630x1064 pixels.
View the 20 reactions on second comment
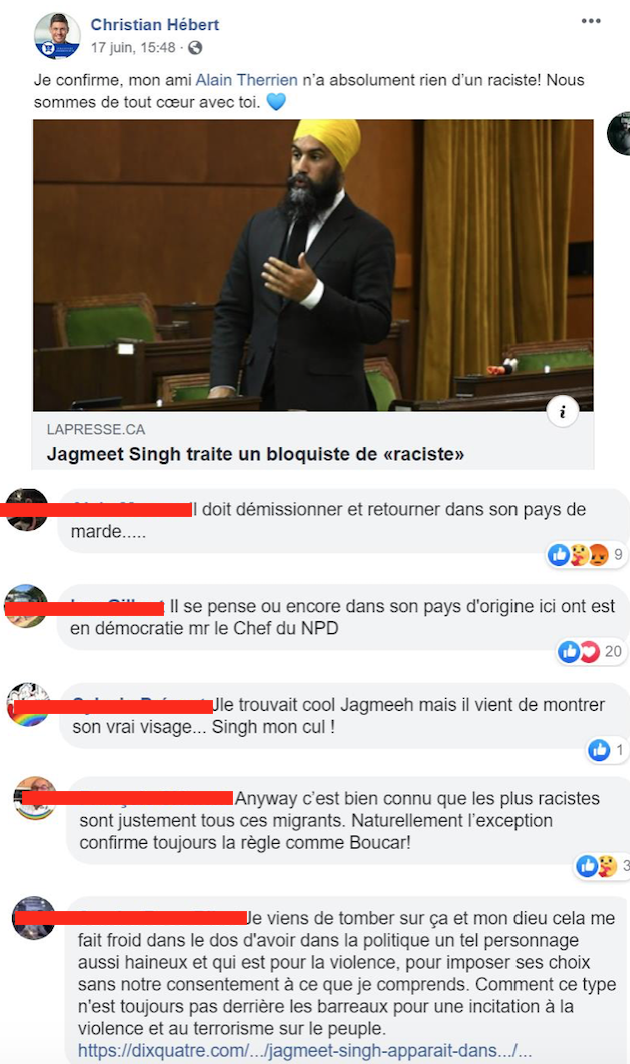coord(590,651)
